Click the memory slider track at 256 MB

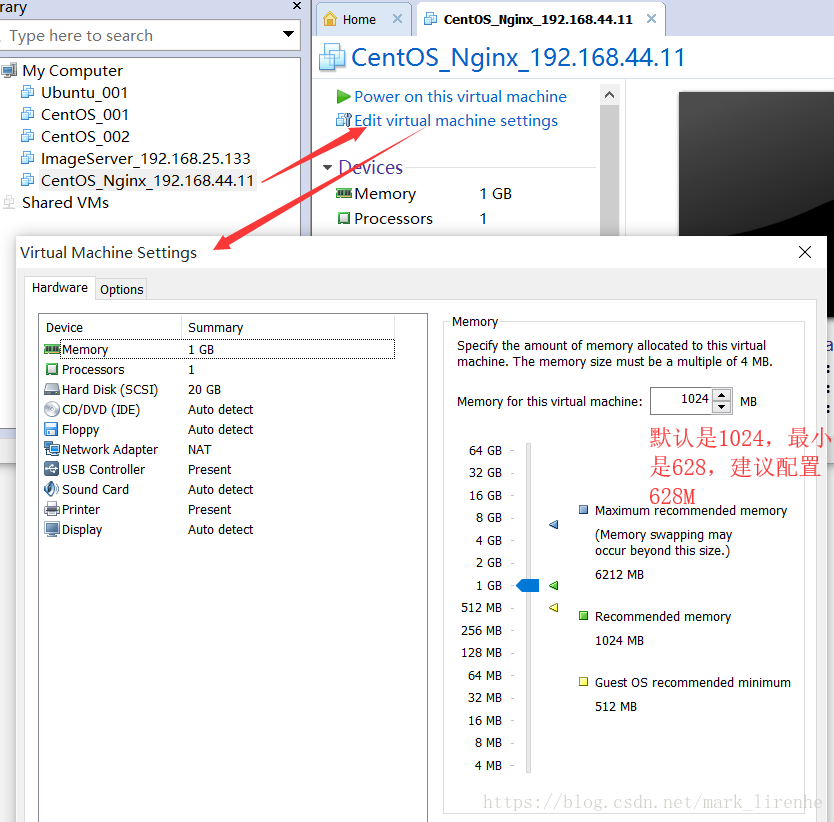point(528,630)
